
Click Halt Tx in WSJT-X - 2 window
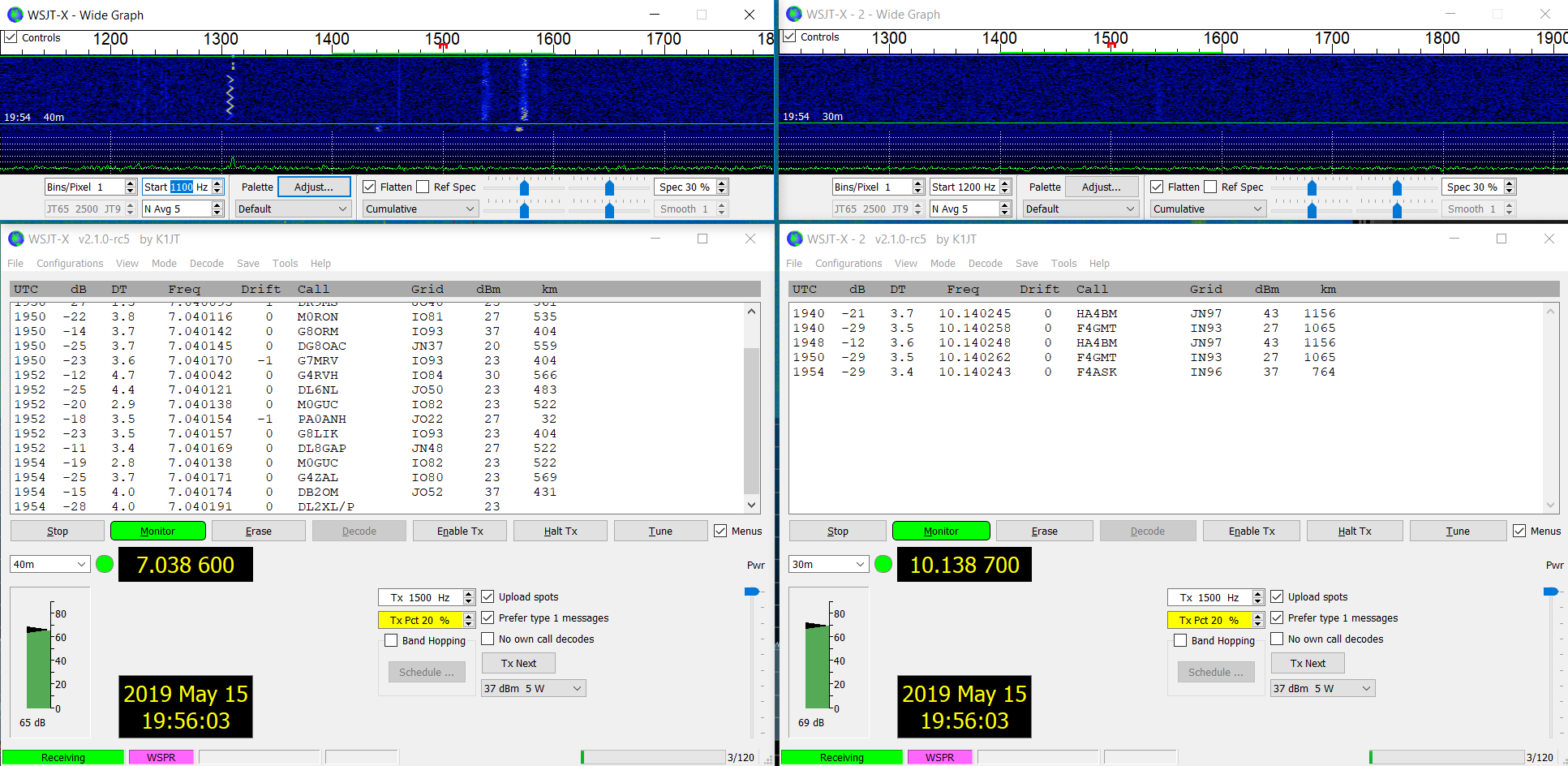(x=1355, y=531)
